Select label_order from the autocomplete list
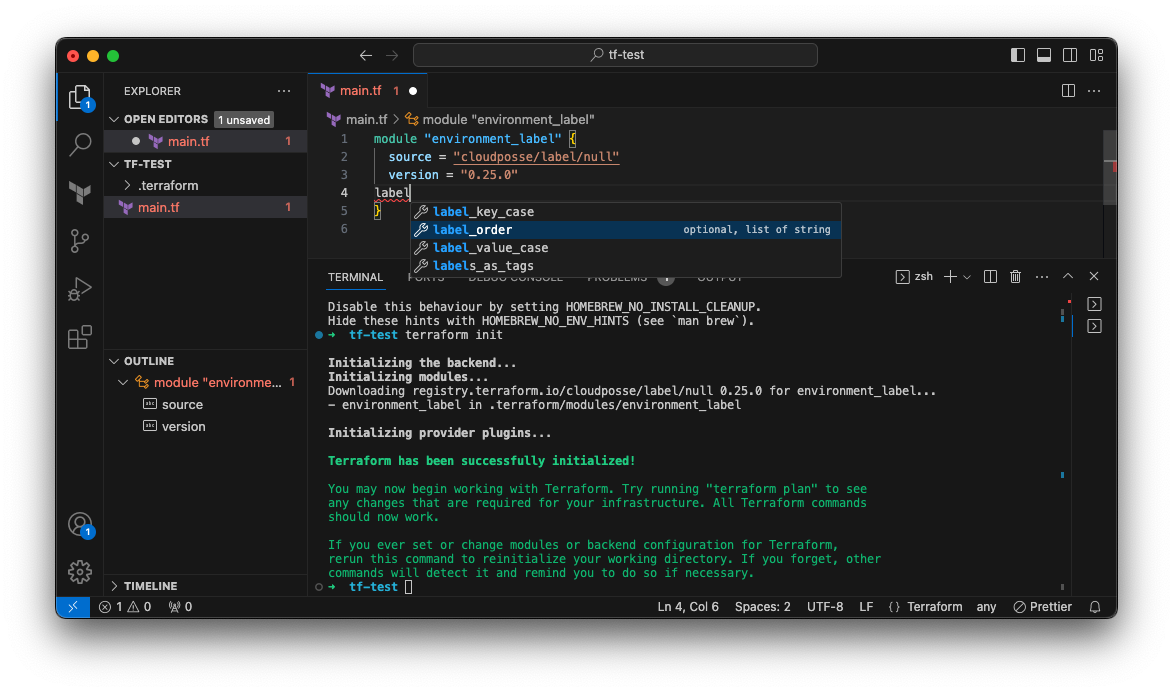 pyautogui.click(x=471, y=229)
